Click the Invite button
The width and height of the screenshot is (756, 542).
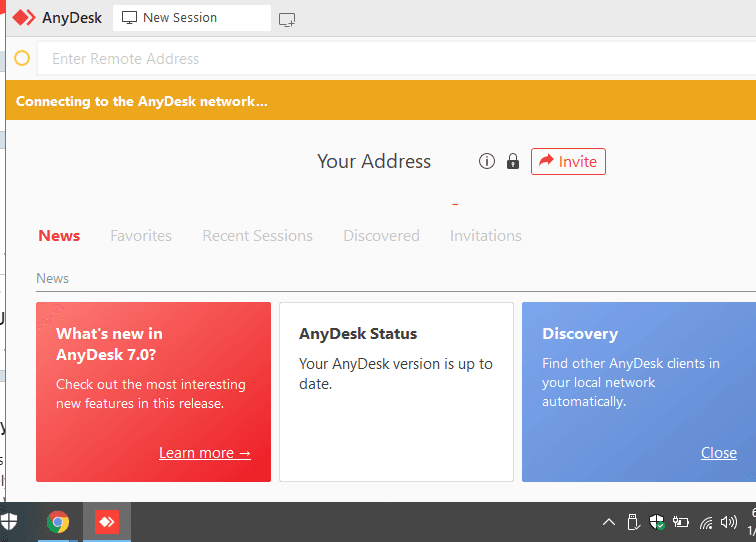click(568, 162)
